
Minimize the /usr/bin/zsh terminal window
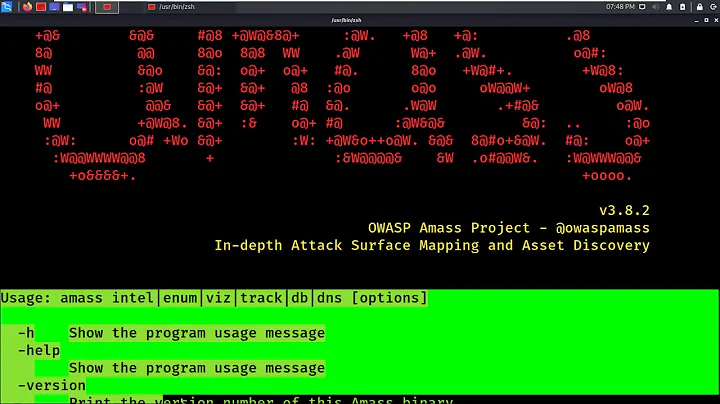point(697,20)
